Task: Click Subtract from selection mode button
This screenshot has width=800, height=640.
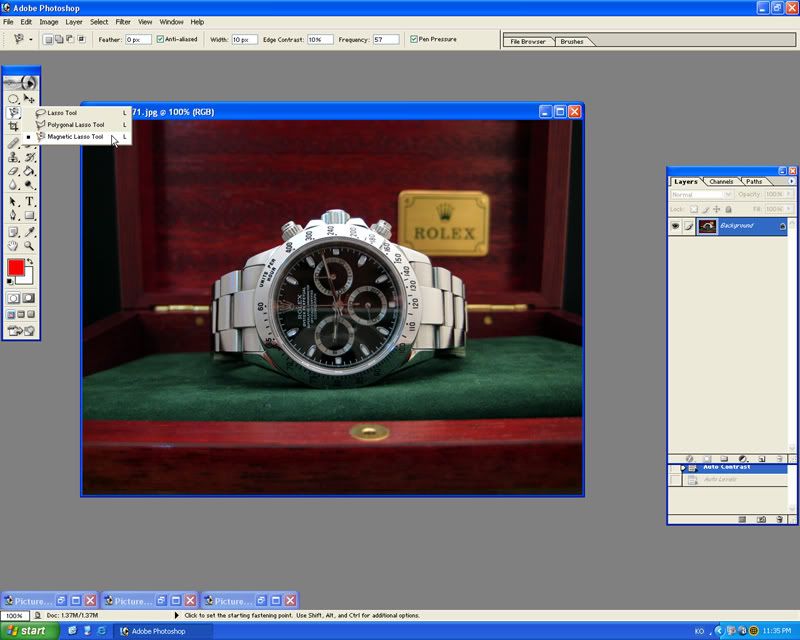Action: pos(70,39)
